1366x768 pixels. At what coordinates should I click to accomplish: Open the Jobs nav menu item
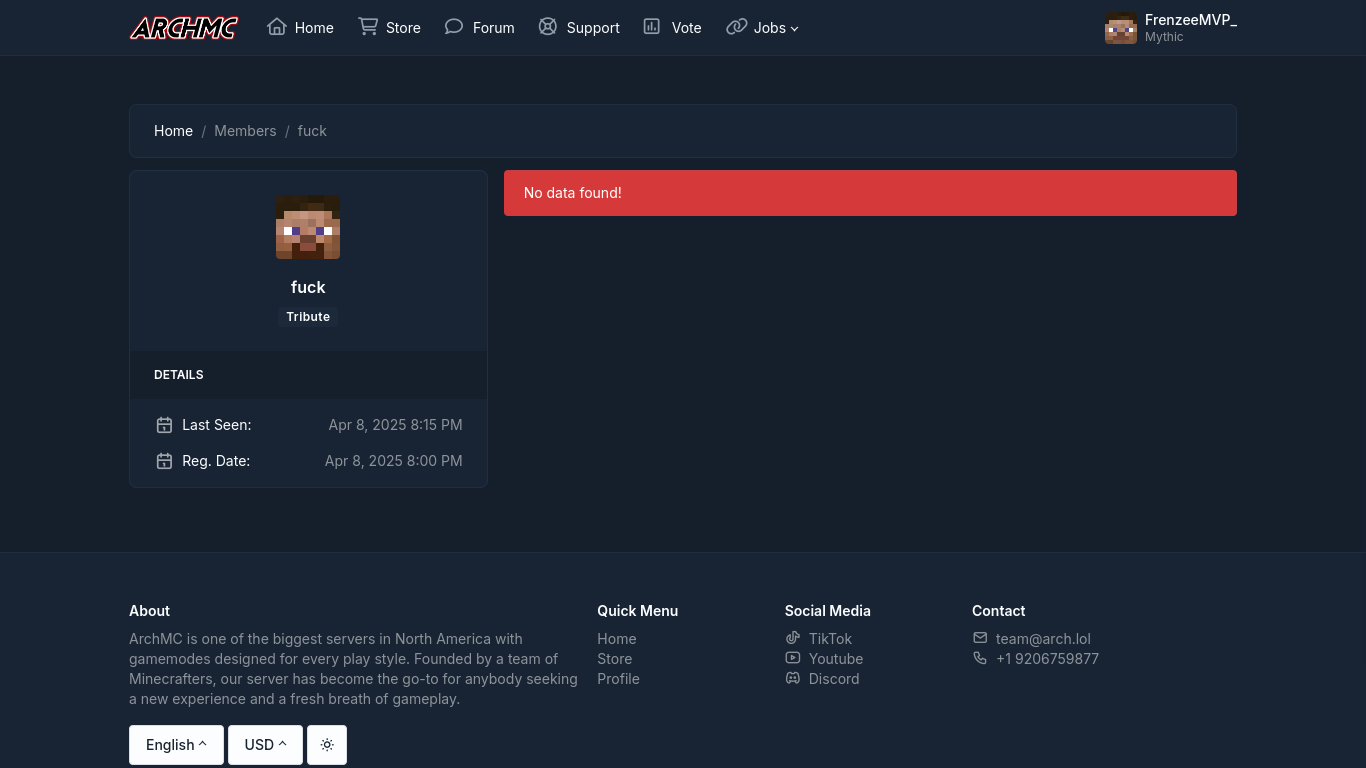[x=763, y=28]
